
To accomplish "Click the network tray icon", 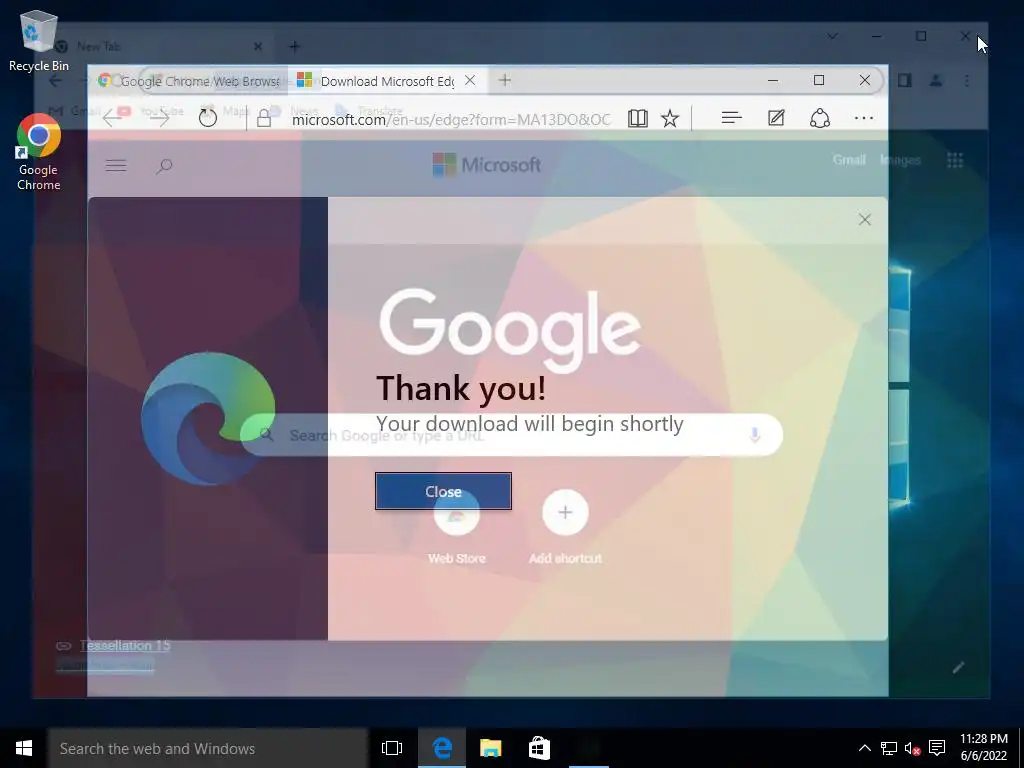I will point(888,748).
